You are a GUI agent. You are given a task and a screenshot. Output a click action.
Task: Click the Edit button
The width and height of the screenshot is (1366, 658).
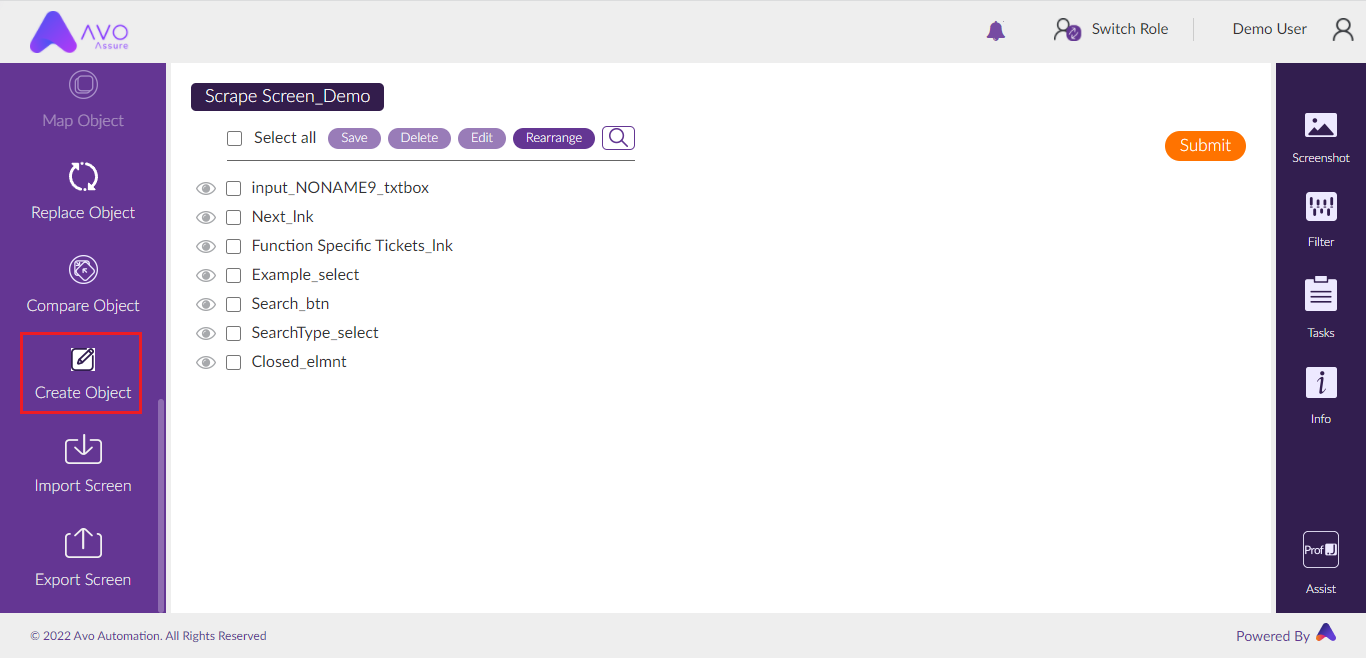pyautogui.click(x=482, y=138)
